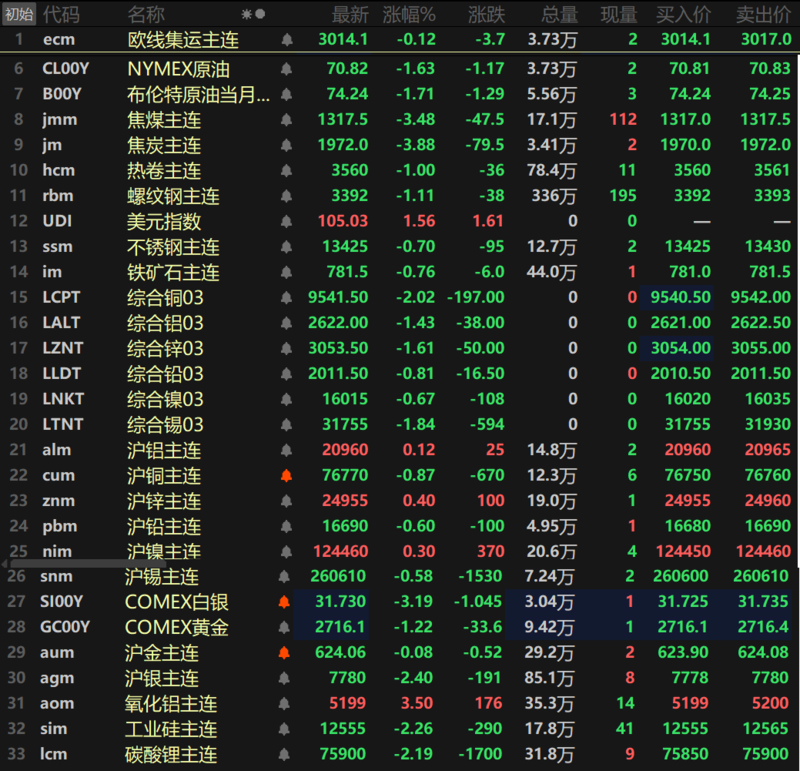Click 沪锌主连 latest price 24955

tap(345, 501)
